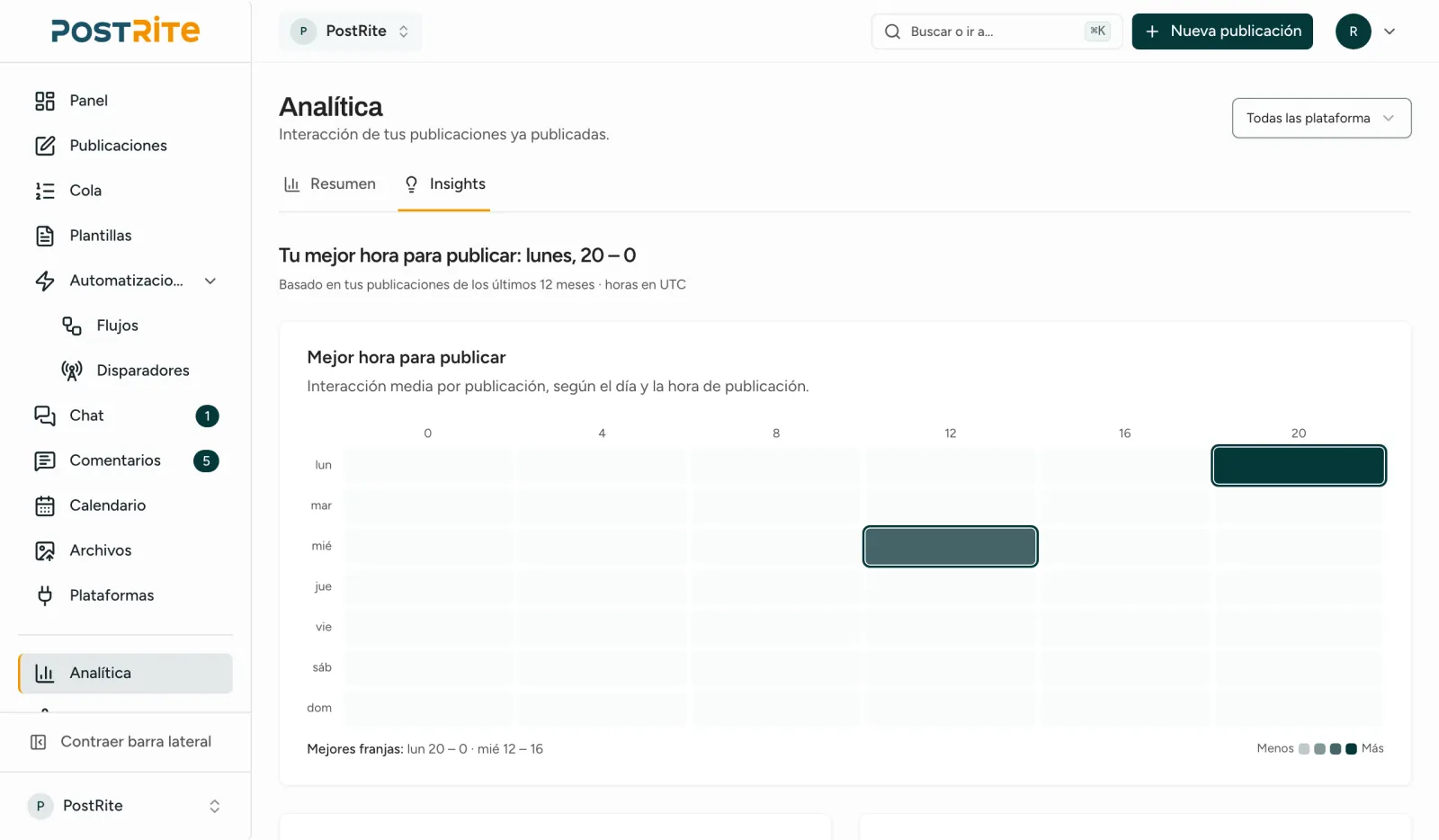The width and height of the screenshot is (1439, 840).
Task: Open the Panel dashboard icon
Action: (x=45, y=101)
